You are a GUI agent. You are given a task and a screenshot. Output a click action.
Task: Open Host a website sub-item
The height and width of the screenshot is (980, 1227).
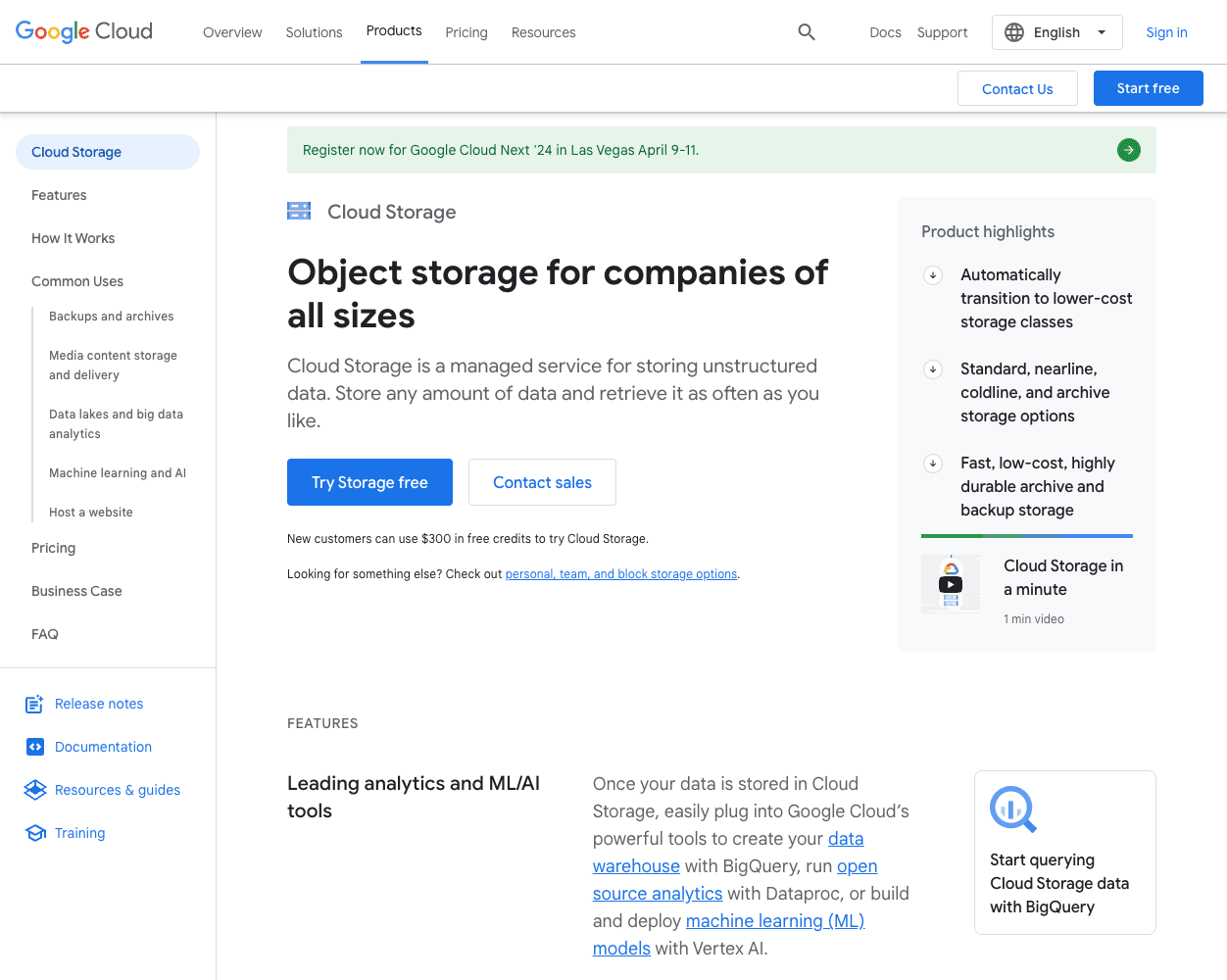(91, 513)
